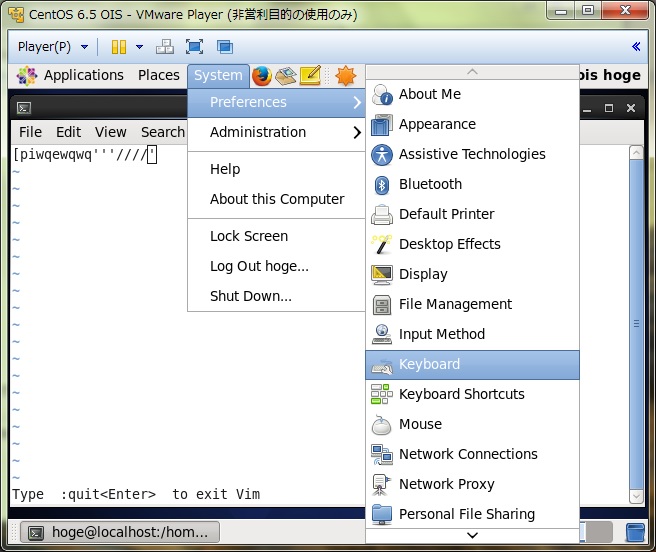Click the terminal scrollbar up arrow
The height and width of the screenshot is (552, 656).
[636, 153]
